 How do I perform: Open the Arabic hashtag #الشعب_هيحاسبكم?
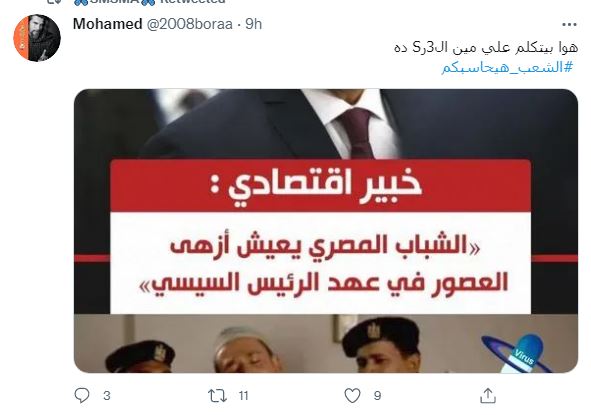click(x=507, y=67)
